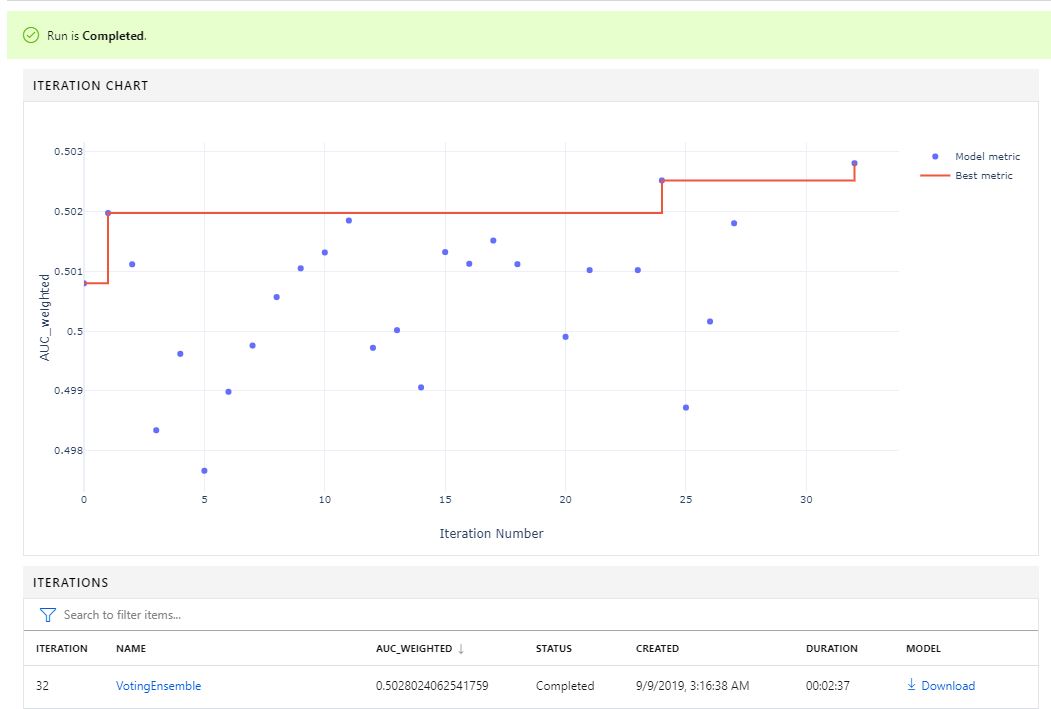Select the data point at iteration 11
The width and height of the screenshot is (1051, 709).
coord(349,220)
